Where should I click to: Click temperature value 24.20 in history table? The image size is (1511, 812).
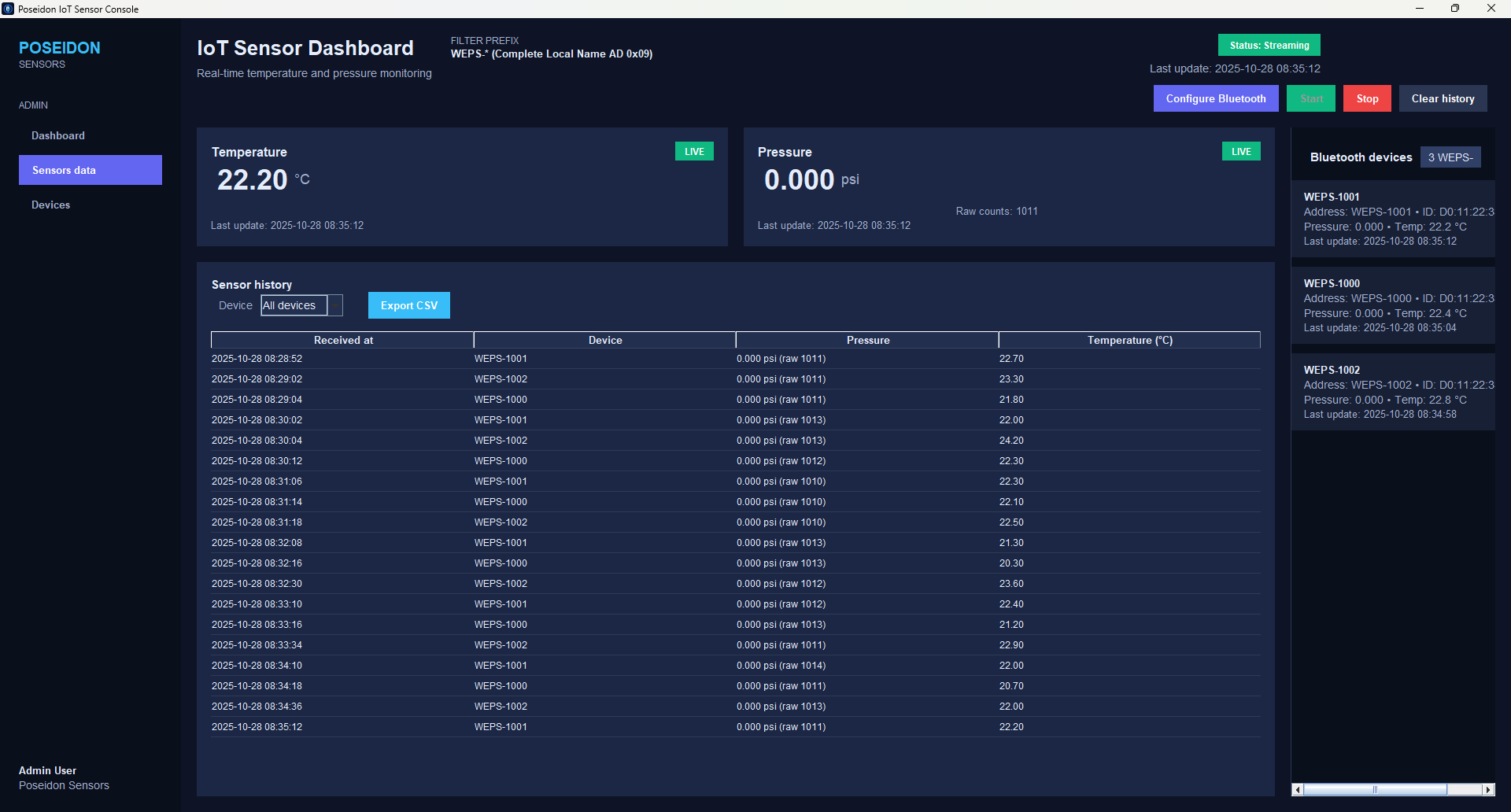pyautogui.click(x=1011, y=441)
